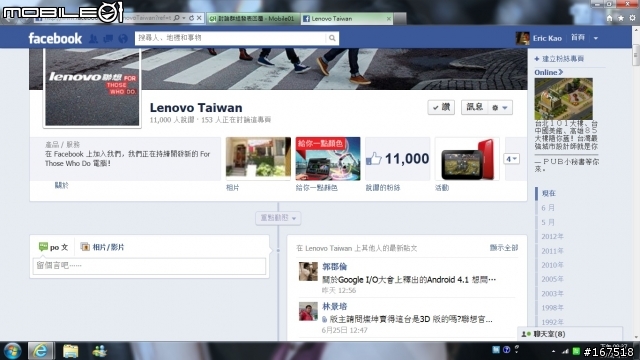
Task: Click the 留個言吧 comment input box
Action: [149, 266]
